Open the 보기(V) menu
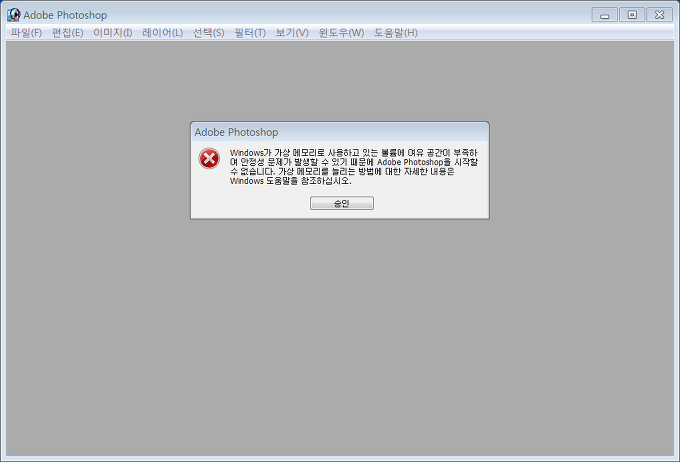The width and height of the screenshot is (680, 462). (292, 33)
